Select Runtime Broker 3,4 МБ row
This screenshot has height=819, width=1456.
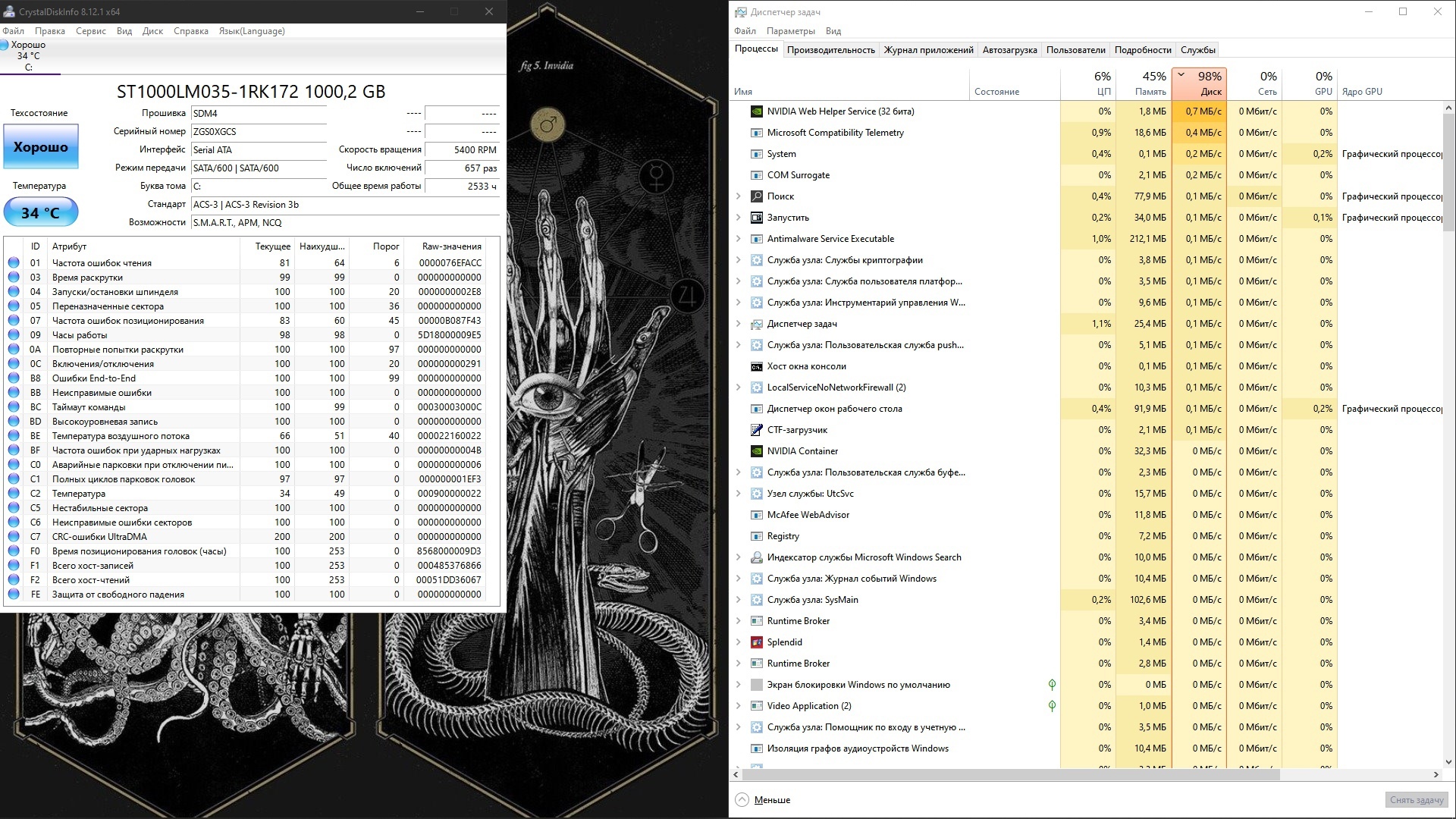[x=1086, y=621]
